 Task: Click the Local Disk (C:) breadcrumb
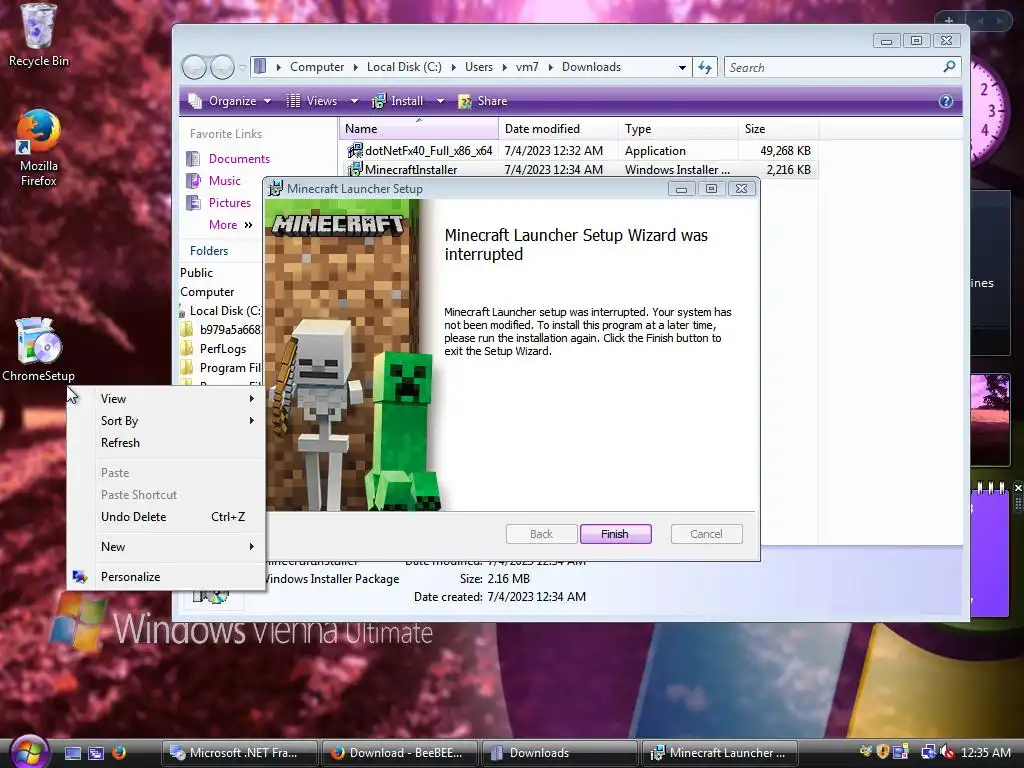coord(404,67)
